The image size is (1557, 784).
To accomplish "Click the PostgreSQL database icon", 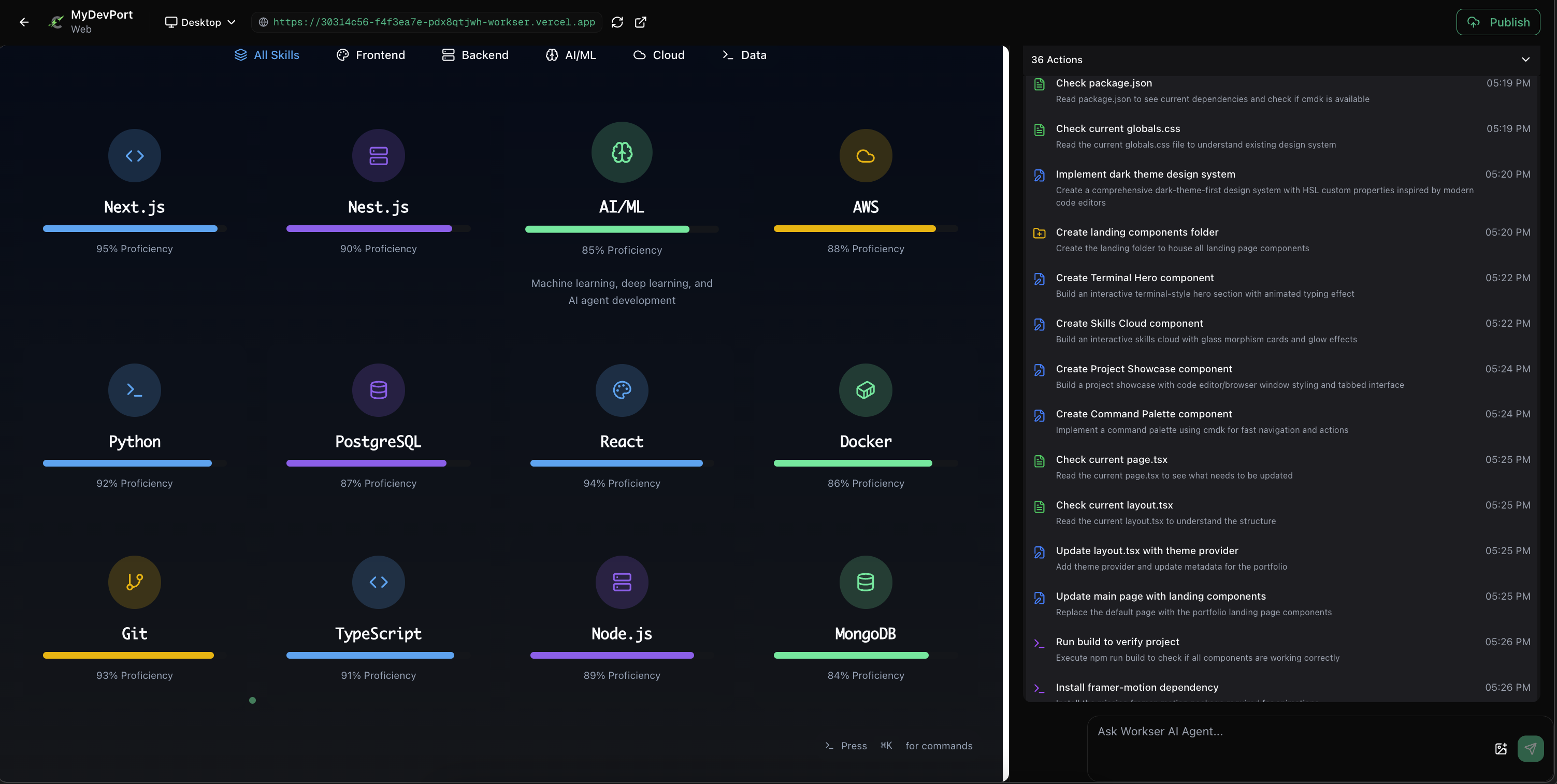I will point(378,390).
